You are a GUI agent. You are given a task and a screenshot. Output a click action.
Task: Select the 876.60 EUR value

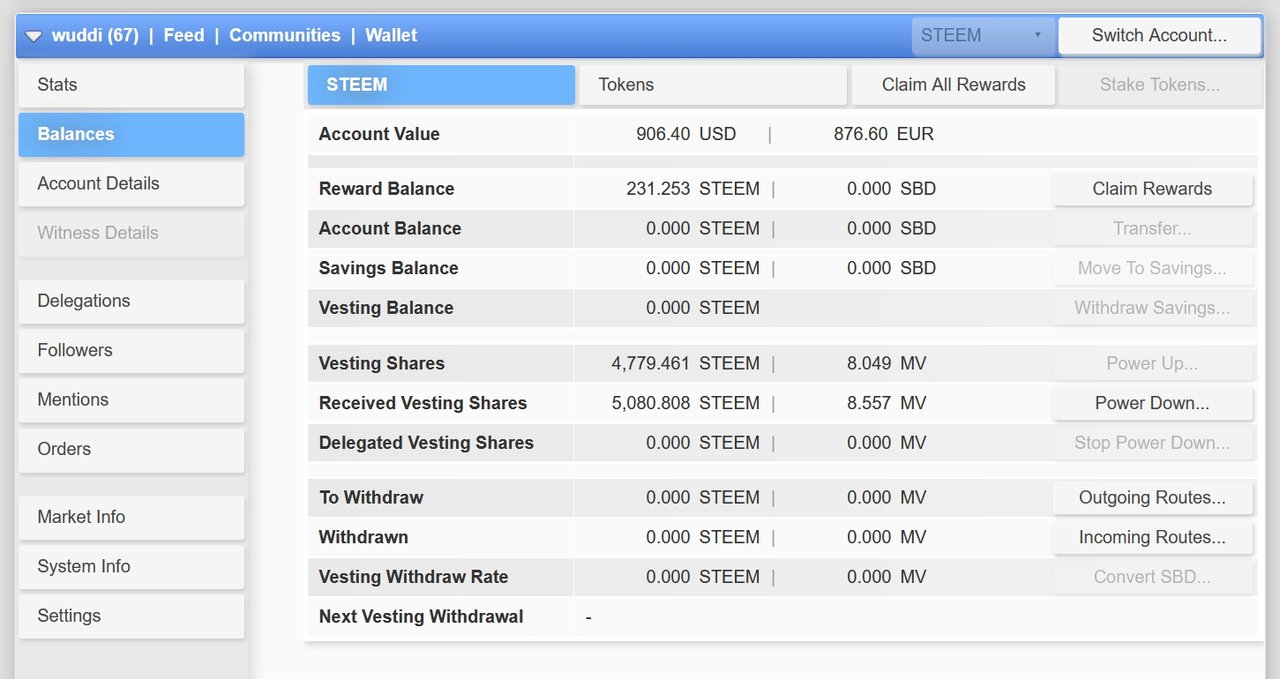884,134
